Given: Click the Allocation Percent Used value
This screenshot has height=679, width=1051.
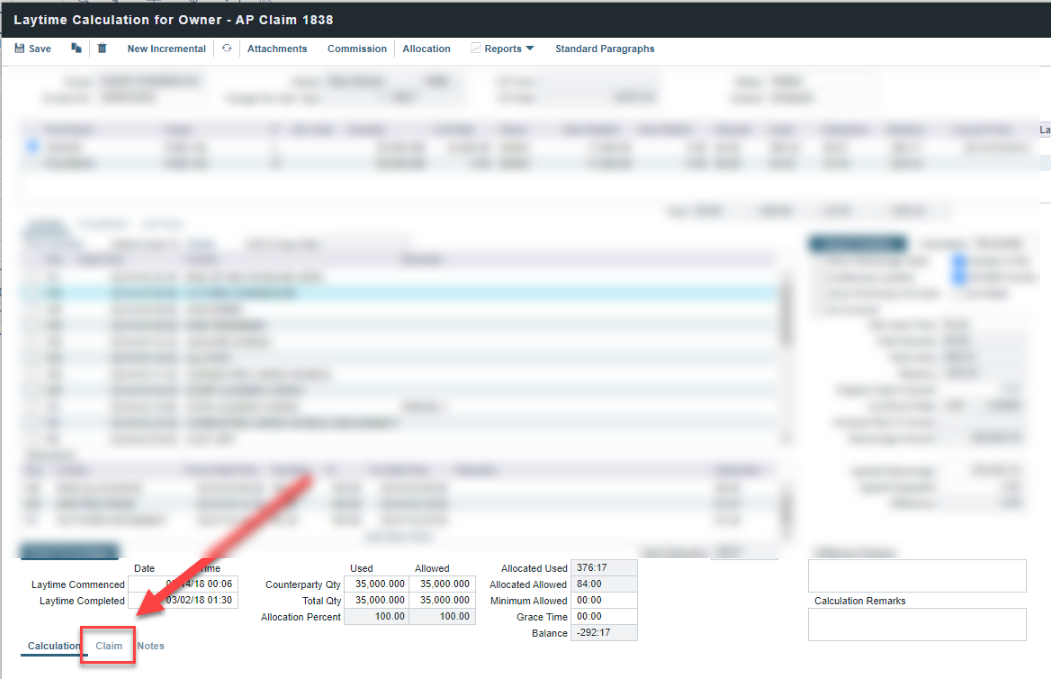Looking at the screenshot, I should (377, 616).
